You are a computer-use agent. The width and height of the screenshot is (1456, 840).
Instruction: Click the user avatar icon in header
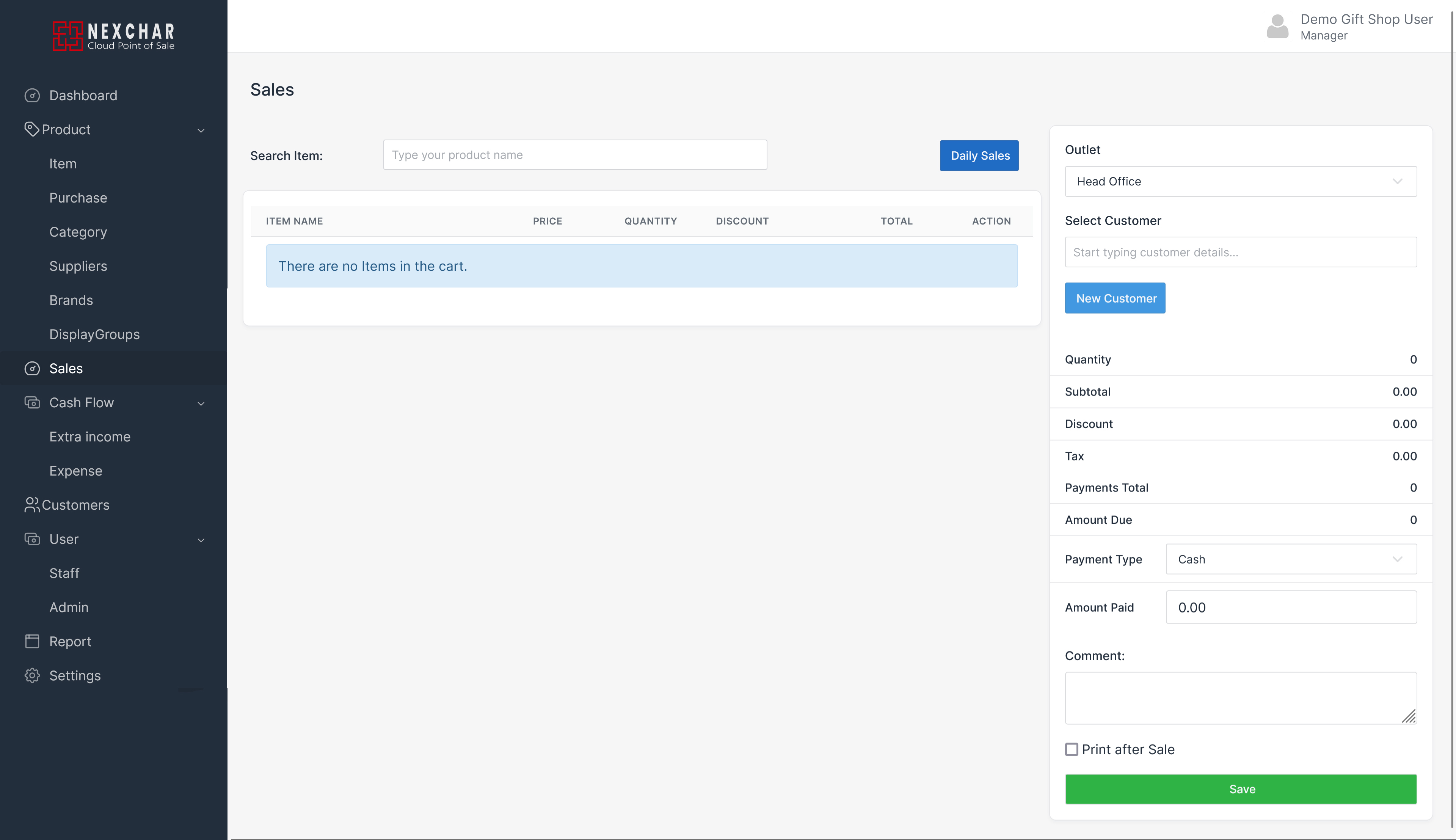[x=1277, y=27]
